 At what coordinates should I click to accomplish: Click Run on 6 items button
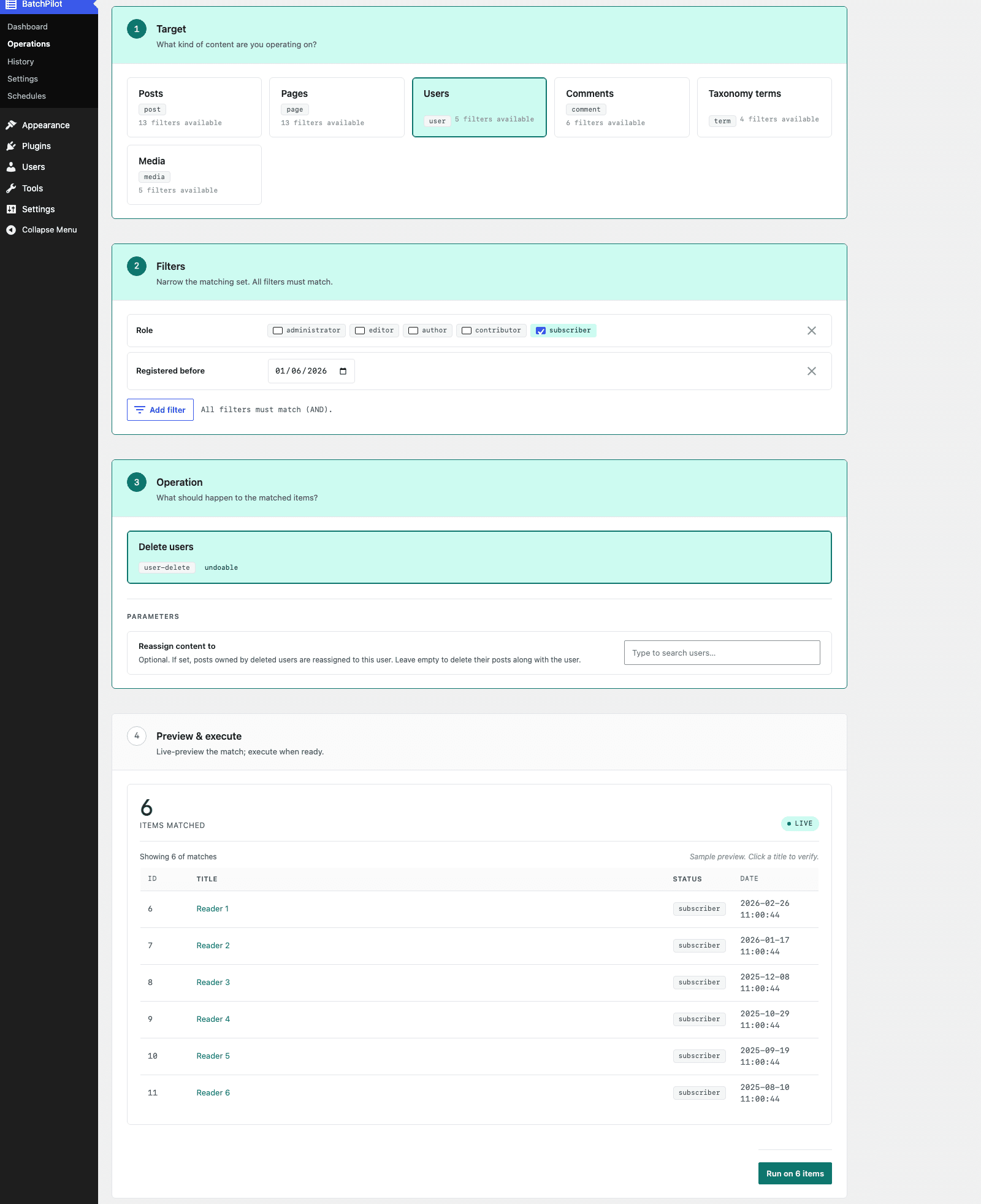pyautogui.click(x=795, y=1173)
